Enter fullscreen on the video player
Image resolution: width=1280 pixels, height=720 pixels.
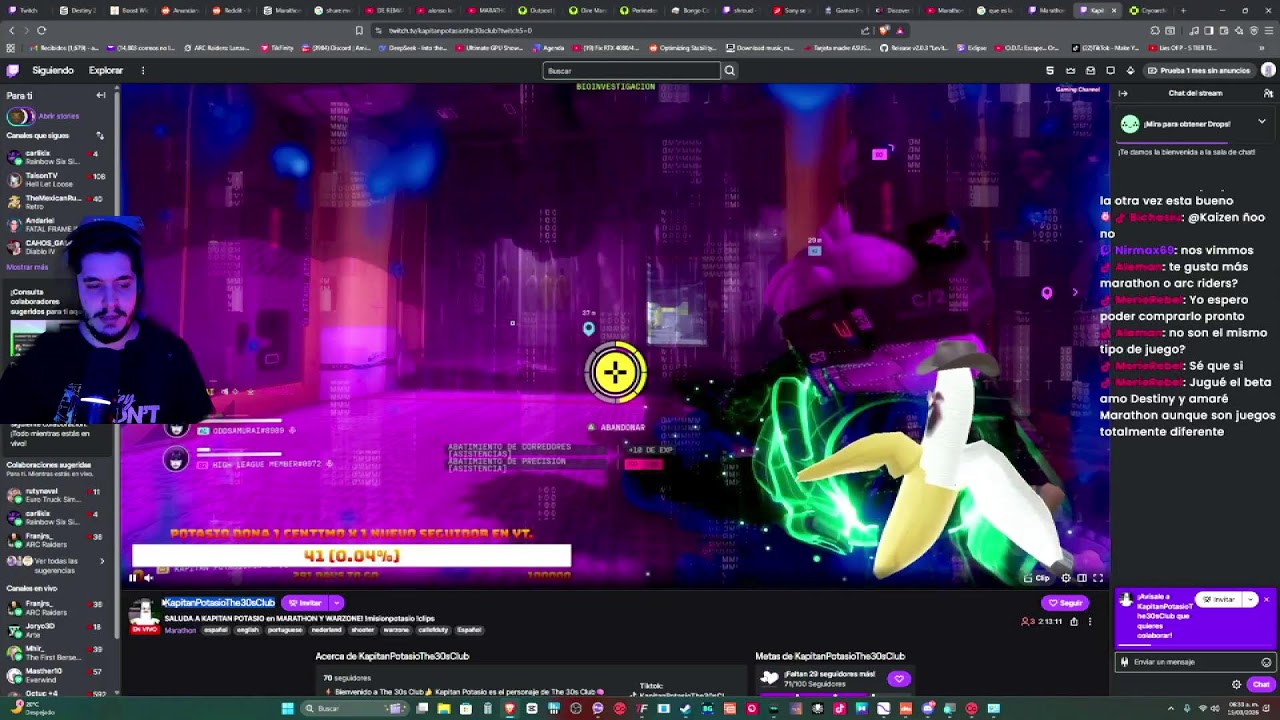(1098, 578)
